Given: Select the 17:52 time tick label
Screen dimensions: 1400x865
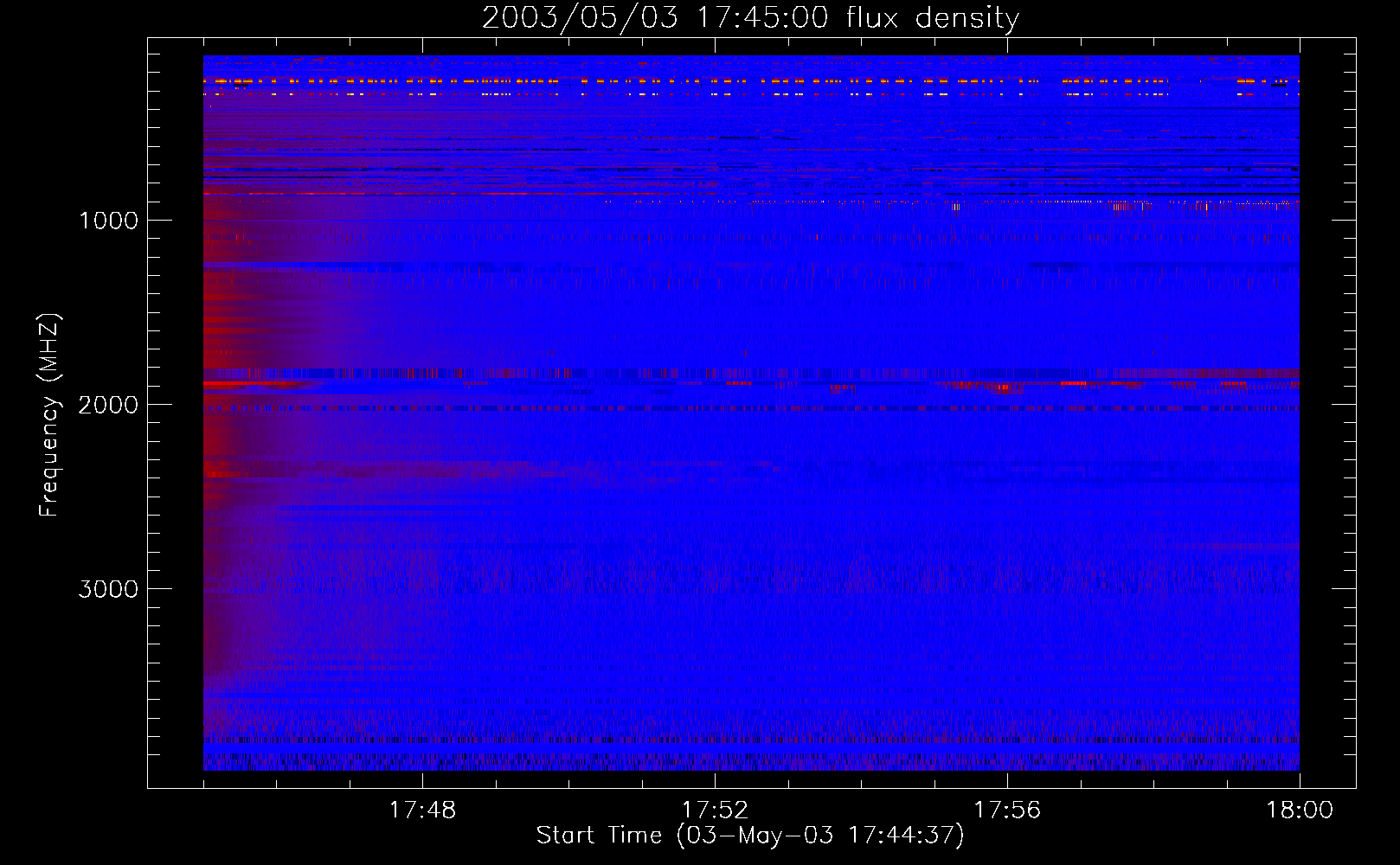Looking at the screenshot, I should pyautogui.click(x=715, y=811).
